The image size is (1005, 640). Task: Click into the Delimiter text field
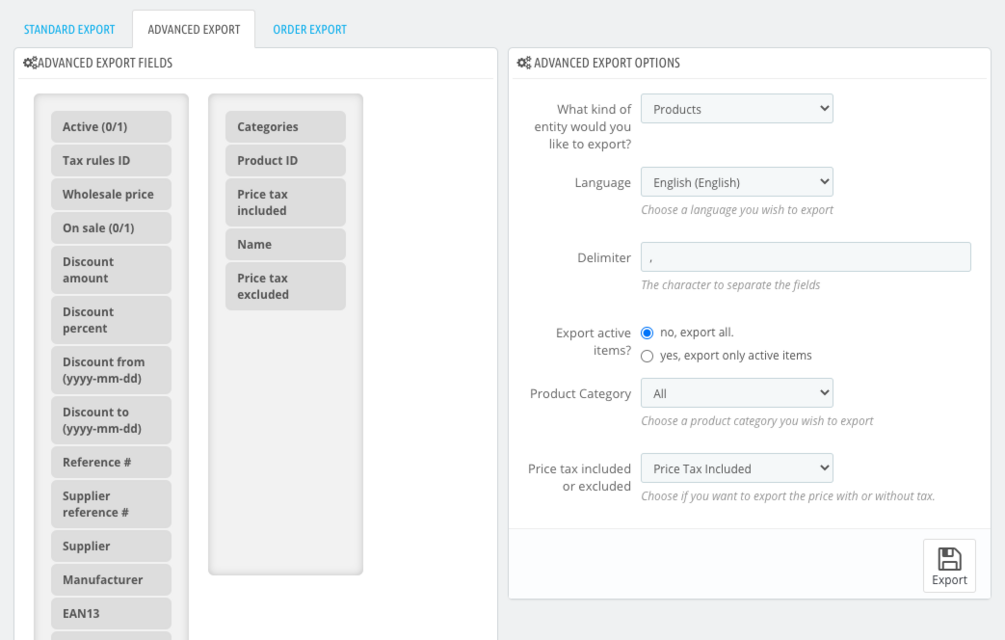pyautogui.click(x=805, y=257)
